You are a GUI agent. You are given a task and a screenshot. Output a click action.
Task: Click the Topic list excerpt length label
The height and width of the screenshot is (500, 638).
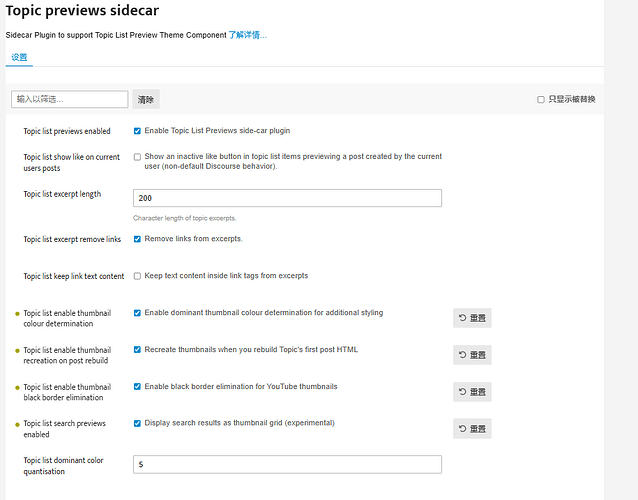62,194
